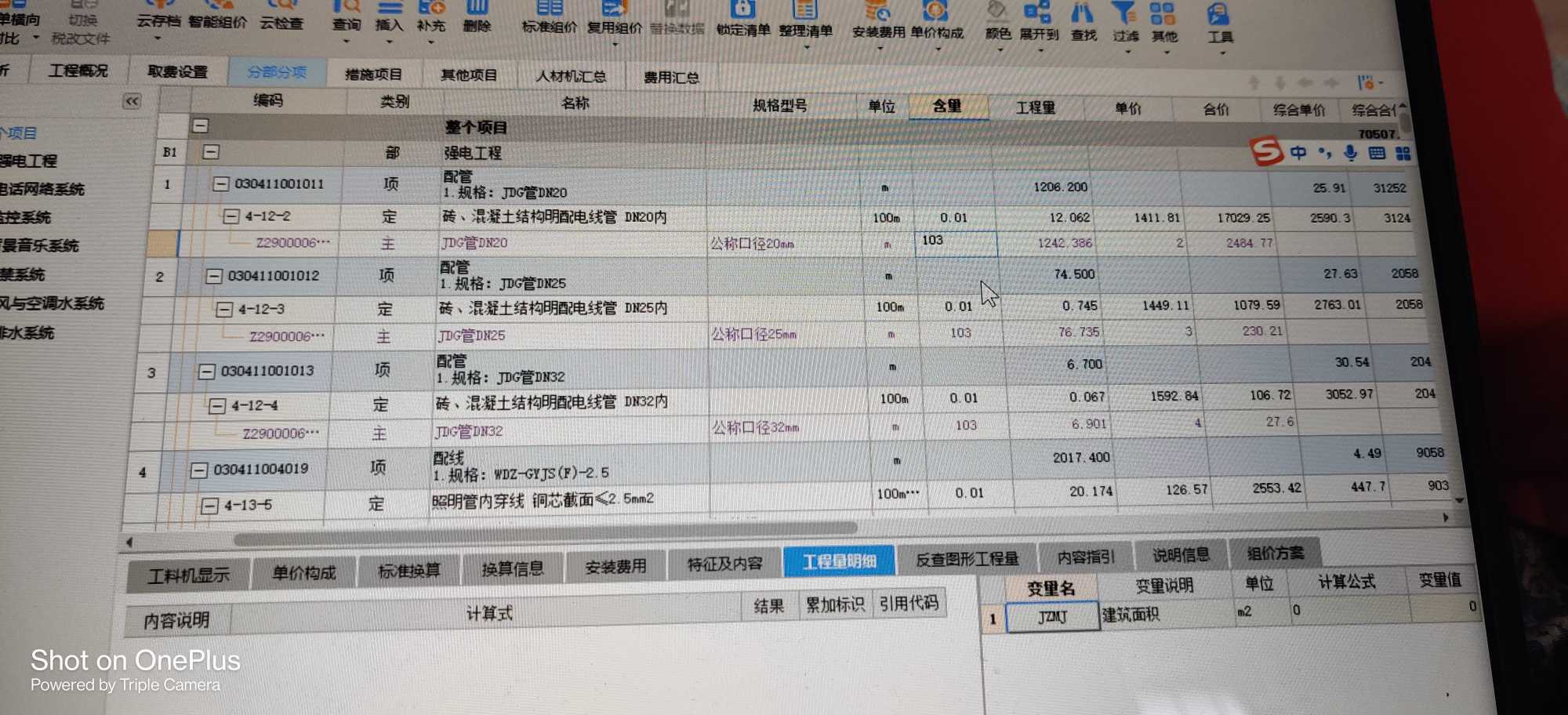Open 组价方案 bottom tab

tap(1275, 553)
